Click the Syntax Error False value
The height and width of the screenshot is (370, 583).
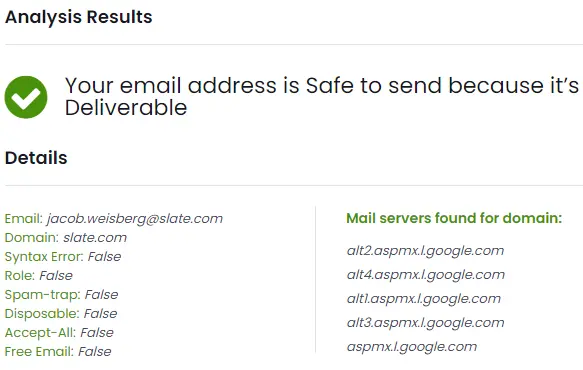click(x=104, y=257)
